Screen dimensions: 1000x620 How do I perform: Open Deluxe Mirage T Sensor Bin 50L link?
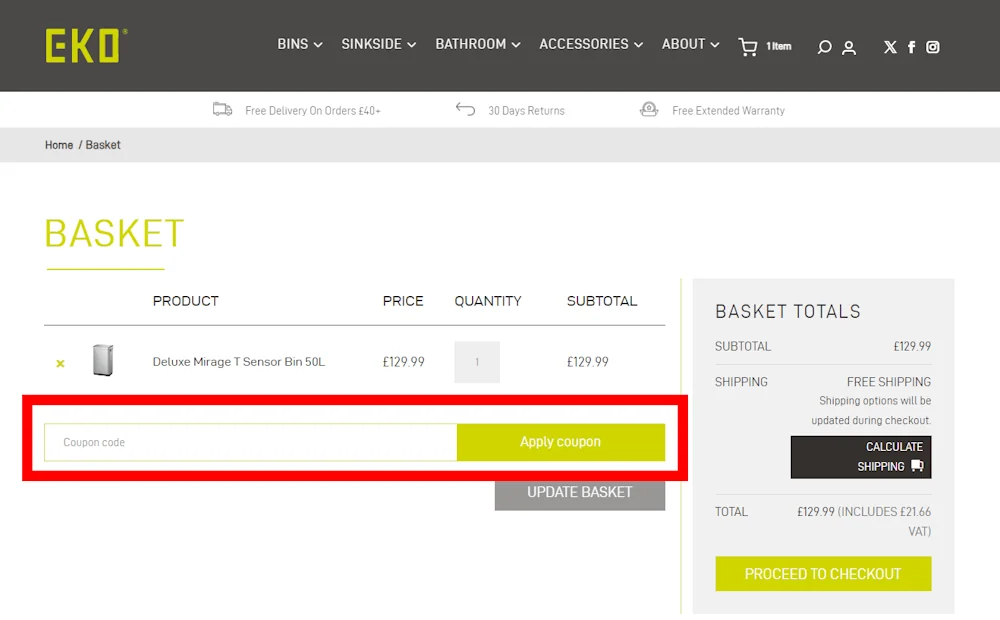(x=239, y=362)
